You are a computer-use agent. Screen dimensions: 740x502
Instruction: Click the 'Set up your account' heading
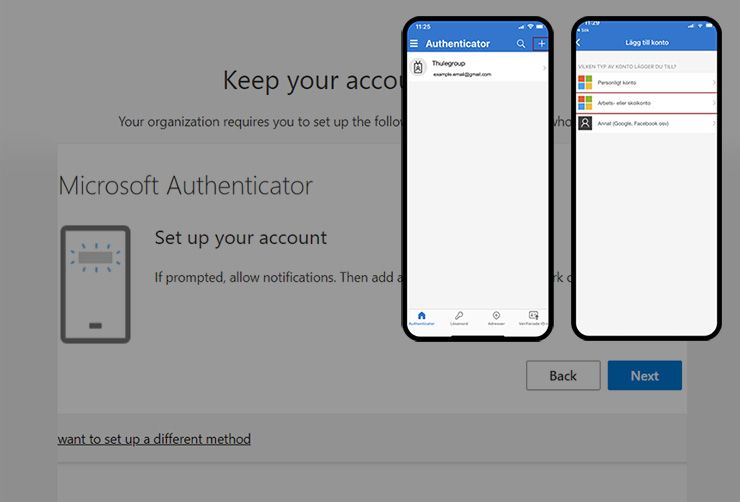tap(241, 238)
